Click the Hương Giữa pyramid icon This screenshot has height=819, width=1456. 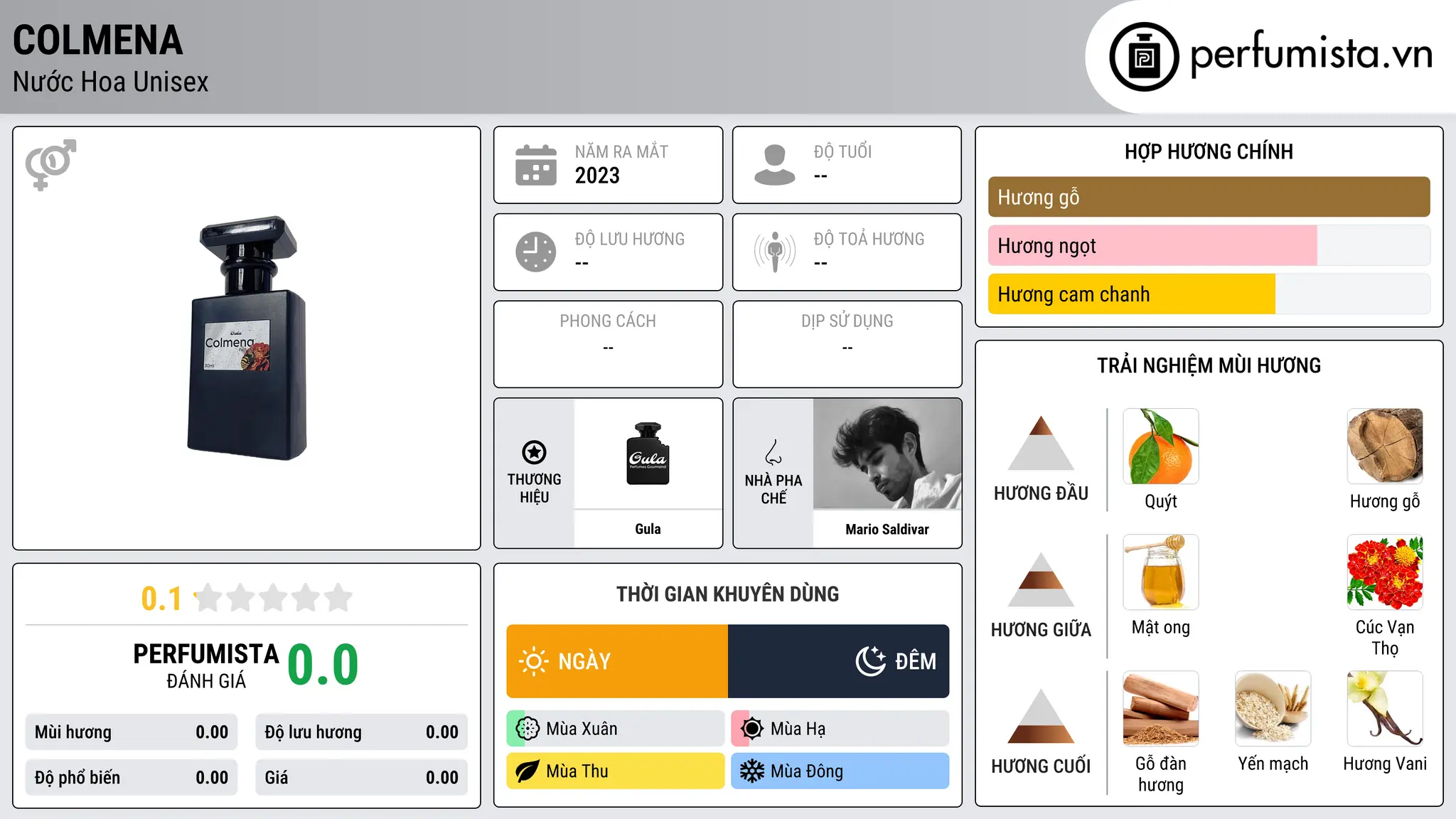pos(1041,579)
